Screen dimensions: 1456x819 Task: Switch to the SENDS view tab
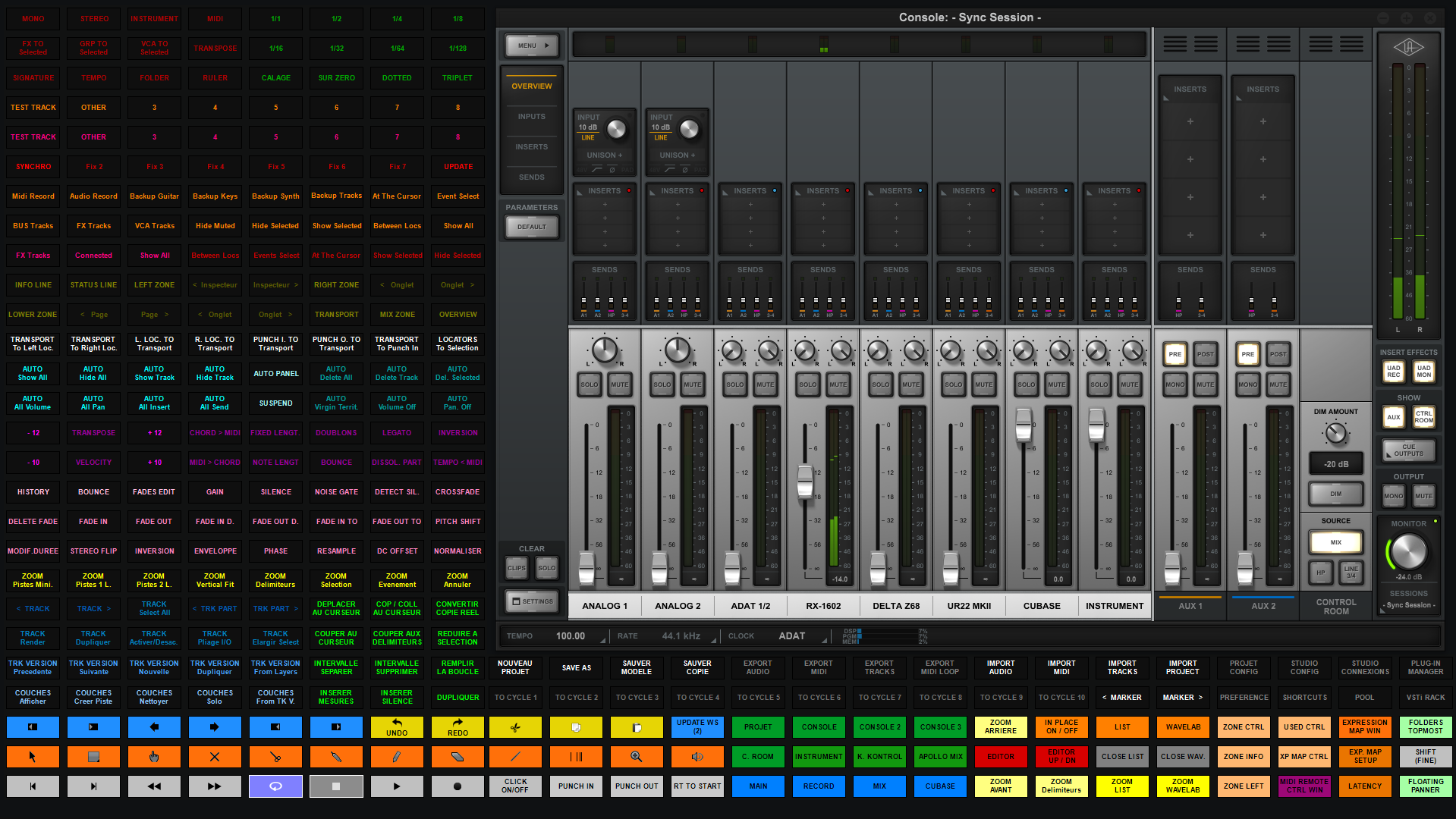click(531, 177)
